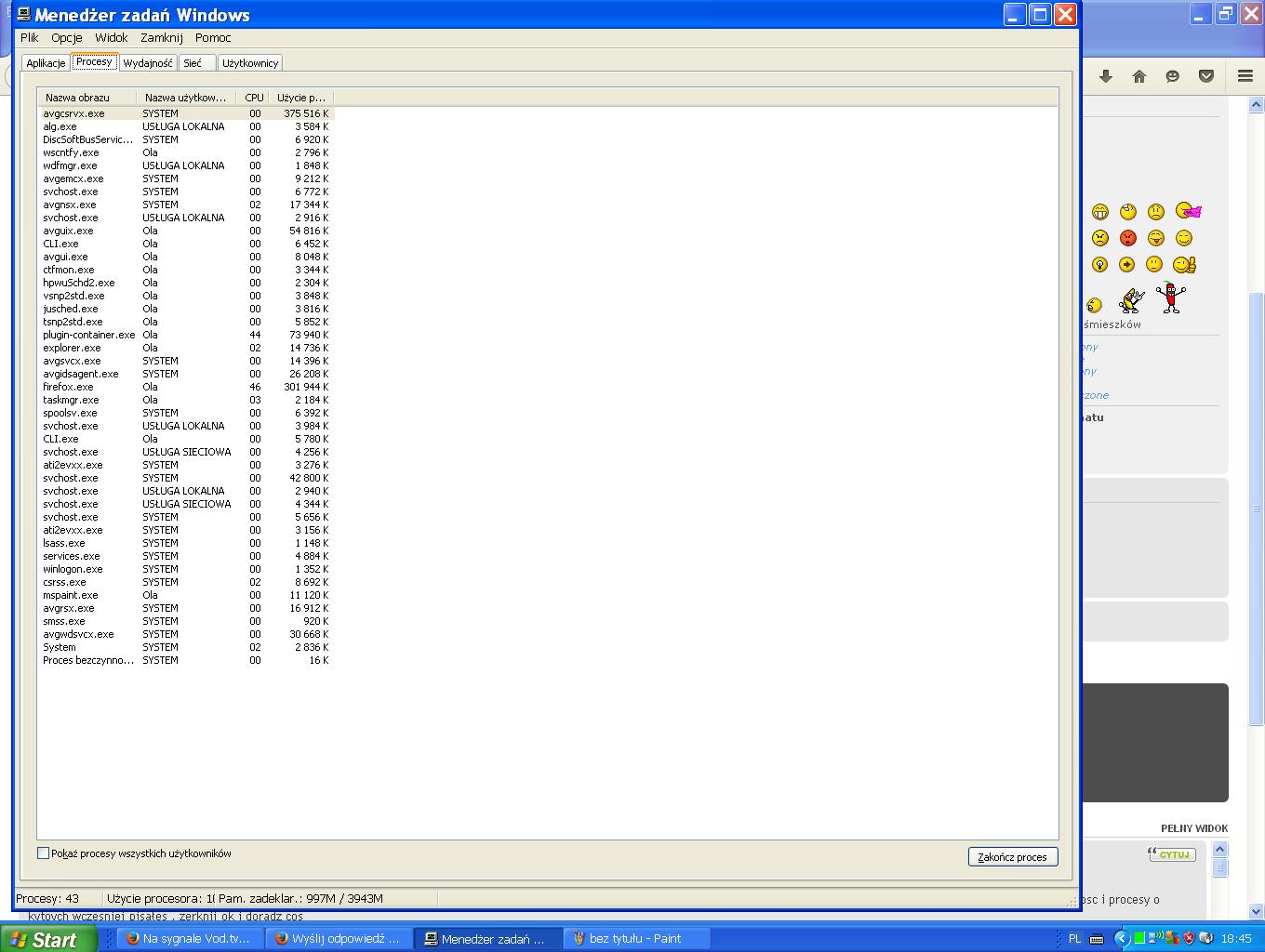Viewport: 1265px width, 952px height.
Task: Open the Widok menu
Action: click(x=111, y=38)
